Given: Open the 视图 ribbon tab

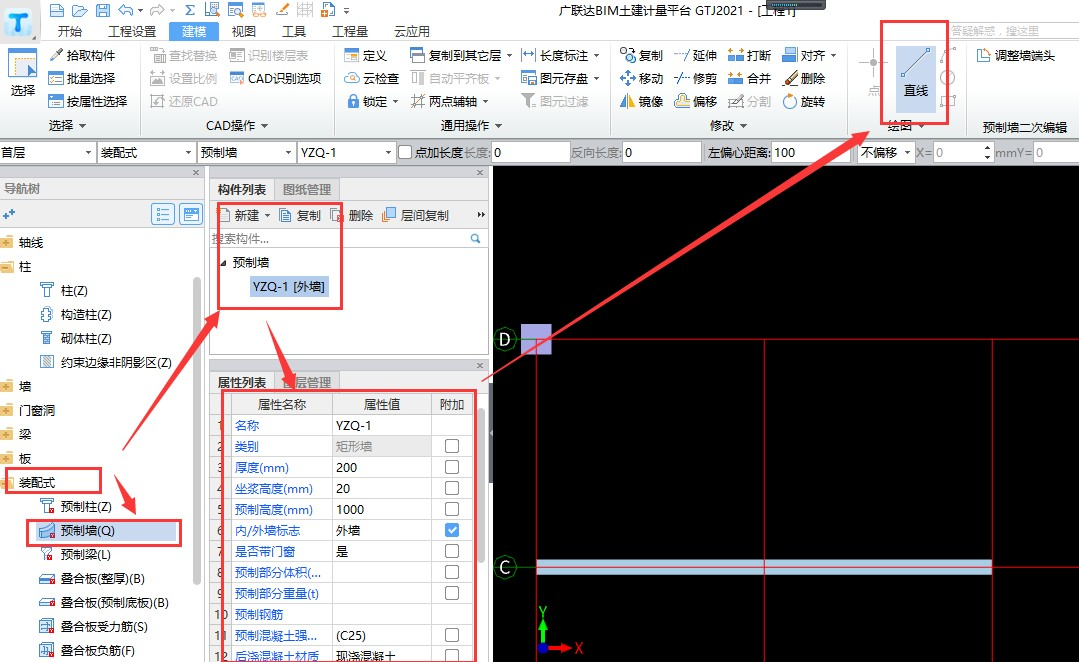Looking at the screenshot, I should [244, 31].
